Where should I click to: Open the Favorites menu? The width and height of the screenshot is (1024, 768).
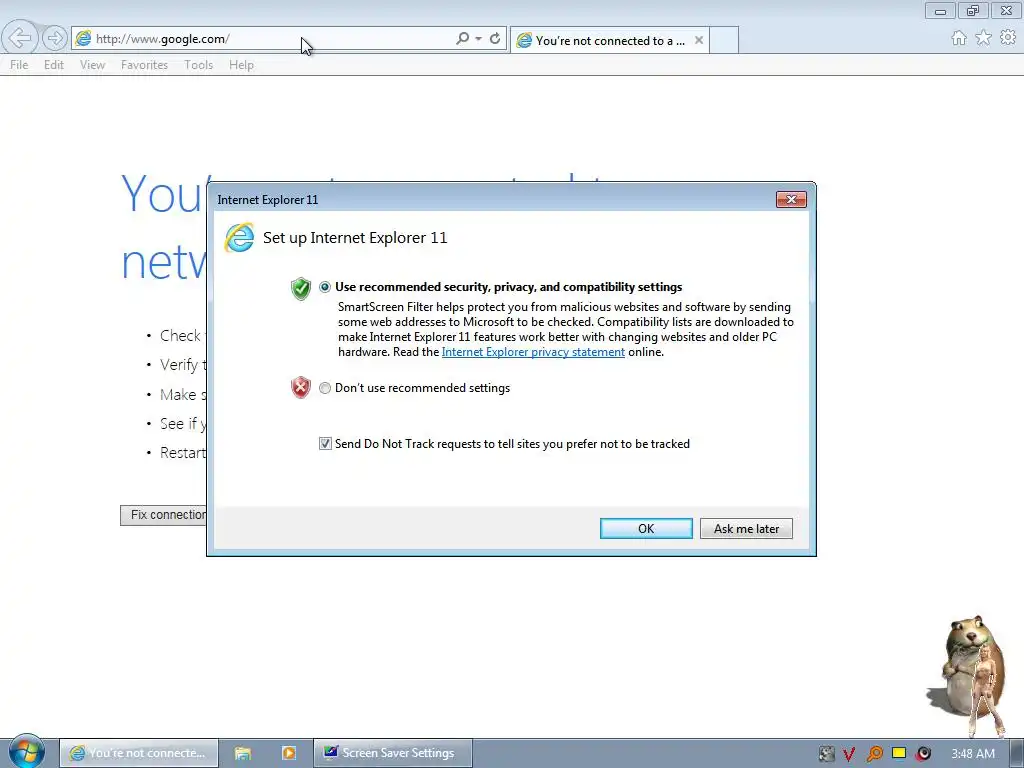pos(144,65)
